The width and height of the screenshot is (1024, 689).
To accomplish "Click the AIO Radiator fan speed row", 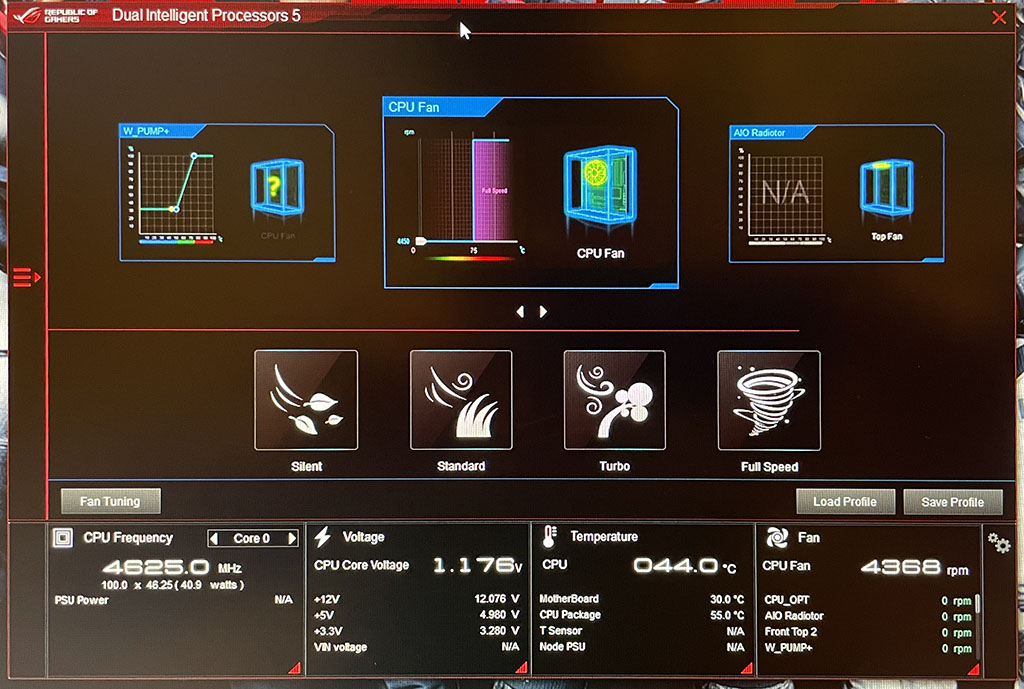I will coord(868,616).
